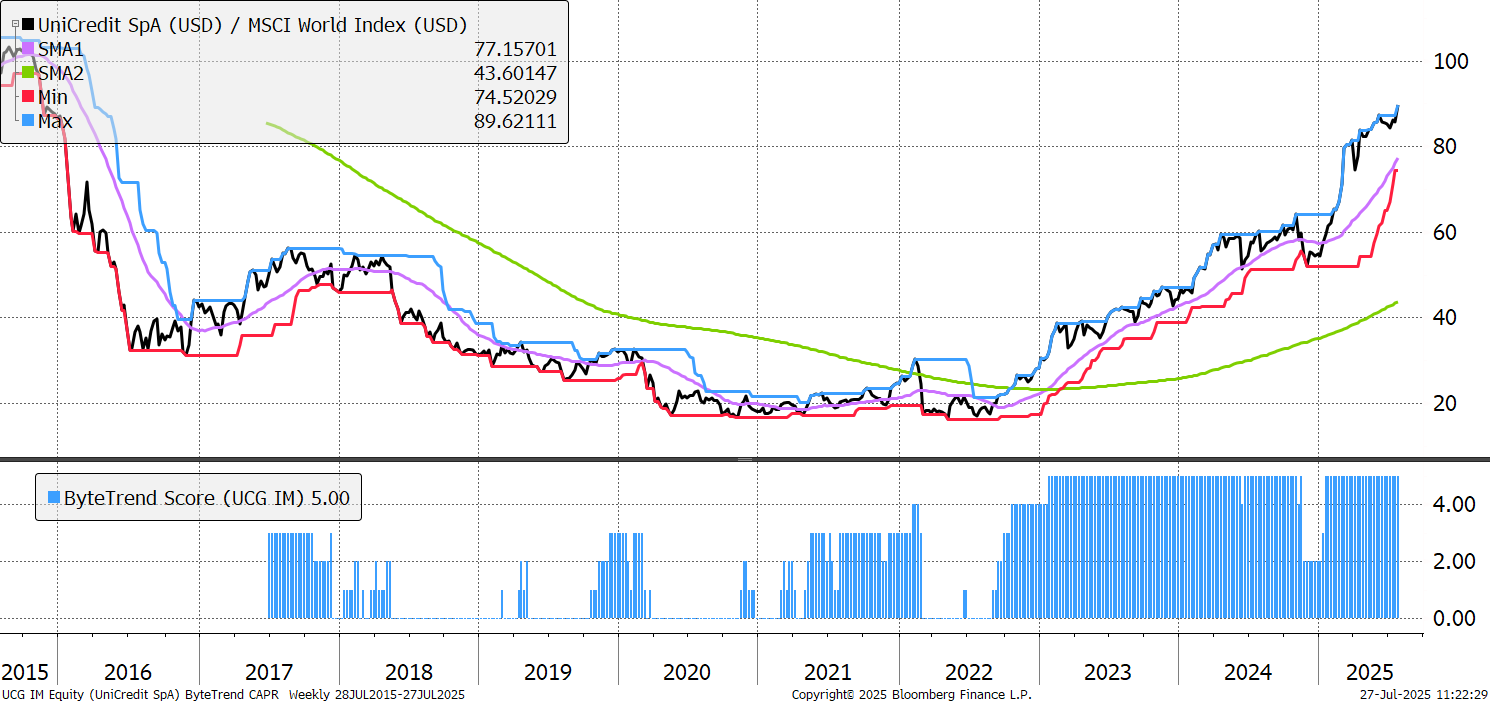Screen dimensions: 1490x703
Task: Click the 2016 year label
Action: point(128,671)
